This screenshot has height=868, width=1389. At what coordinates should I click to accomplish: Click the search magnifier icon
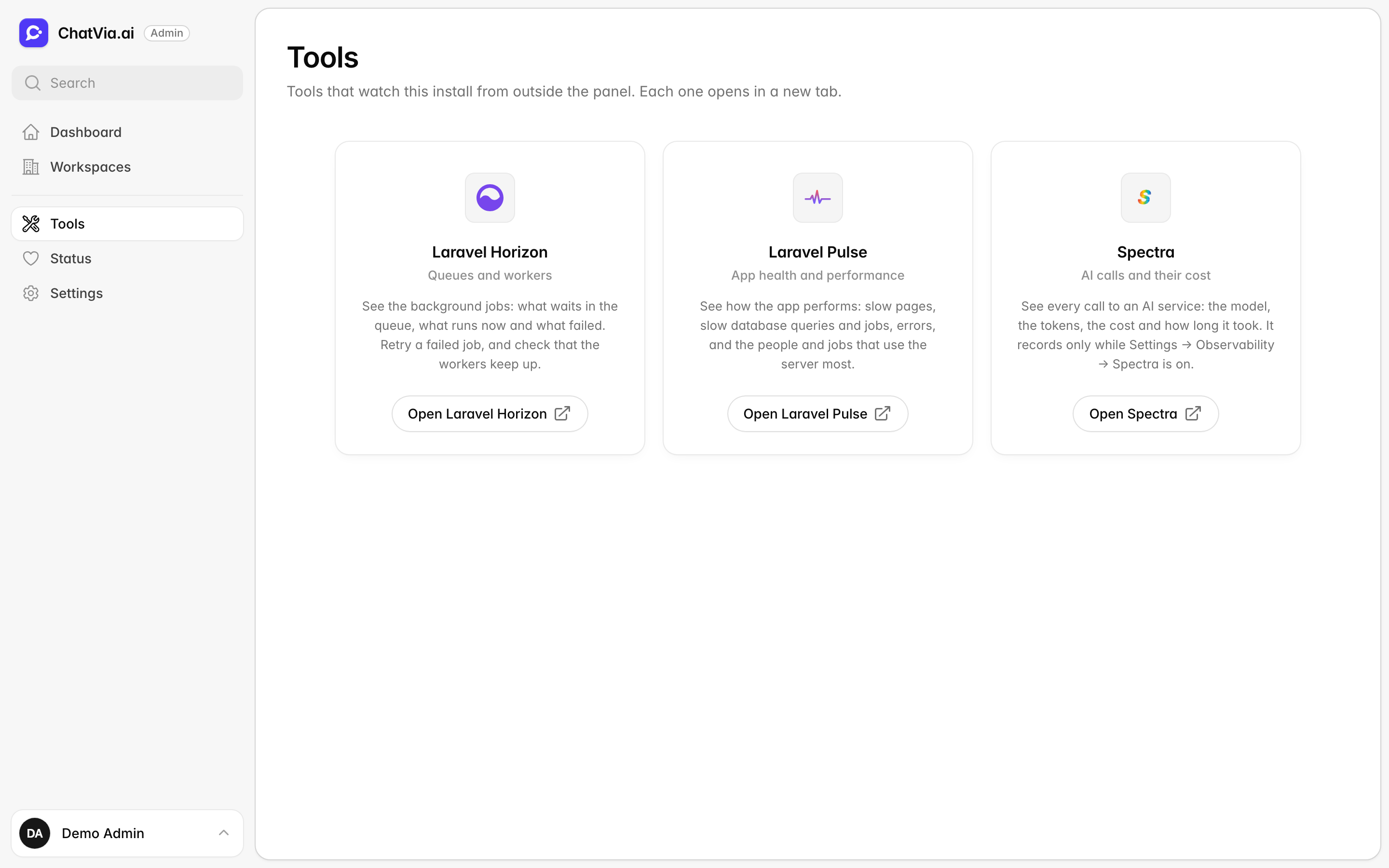tap(33, 82)
